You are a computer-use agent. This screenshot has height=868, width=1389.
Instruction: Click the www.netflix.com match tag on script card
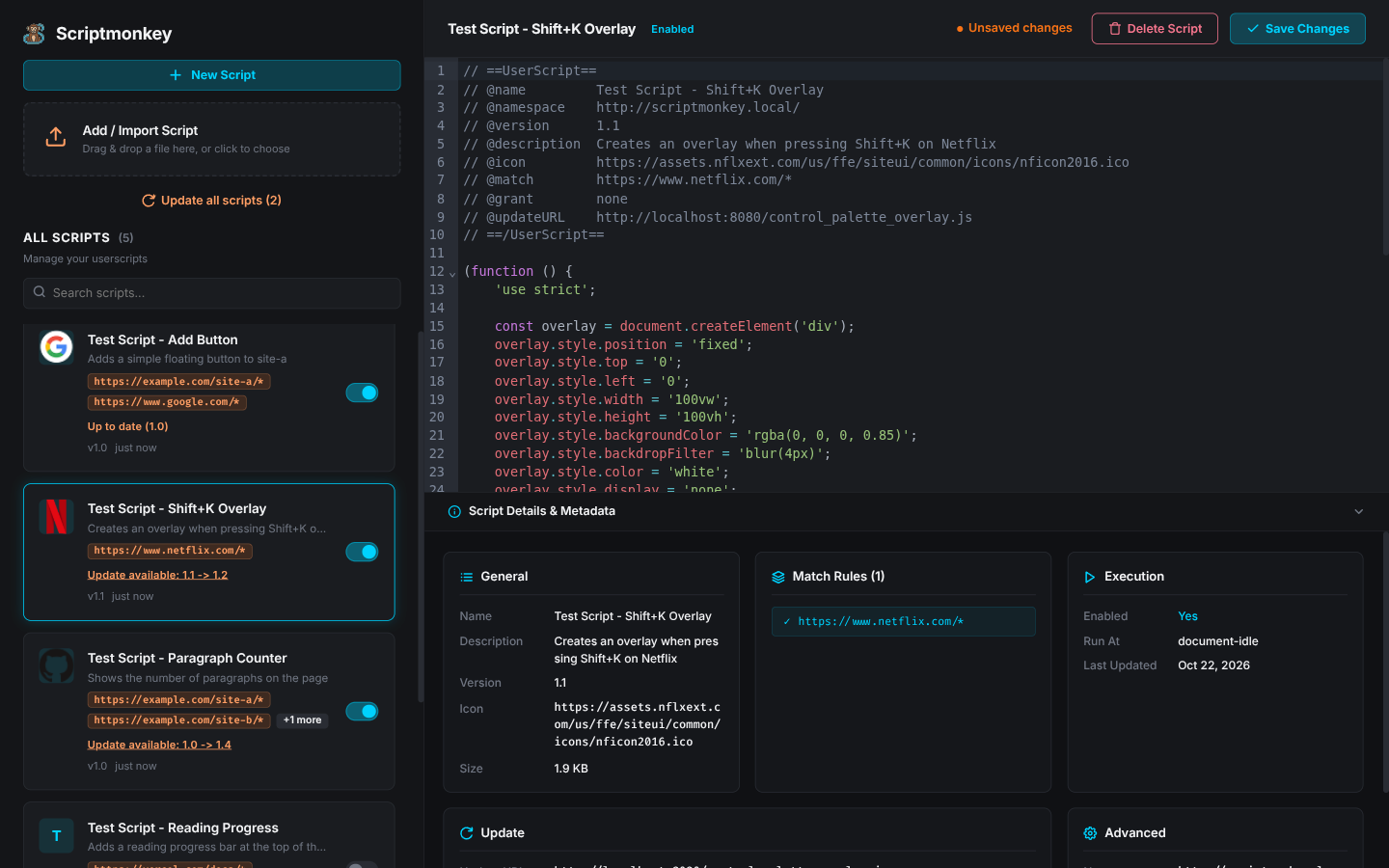point(170,551)
